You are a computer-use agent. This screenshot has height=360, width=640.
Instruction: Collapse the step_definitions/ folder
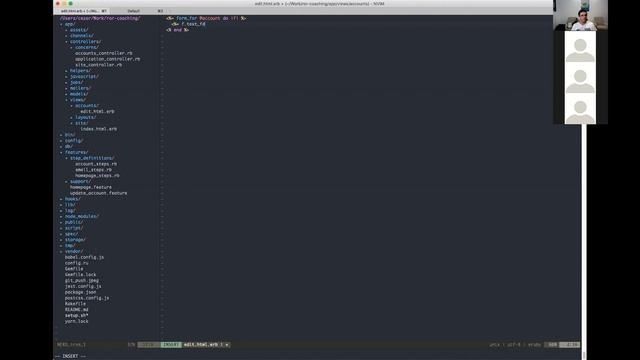91,158
